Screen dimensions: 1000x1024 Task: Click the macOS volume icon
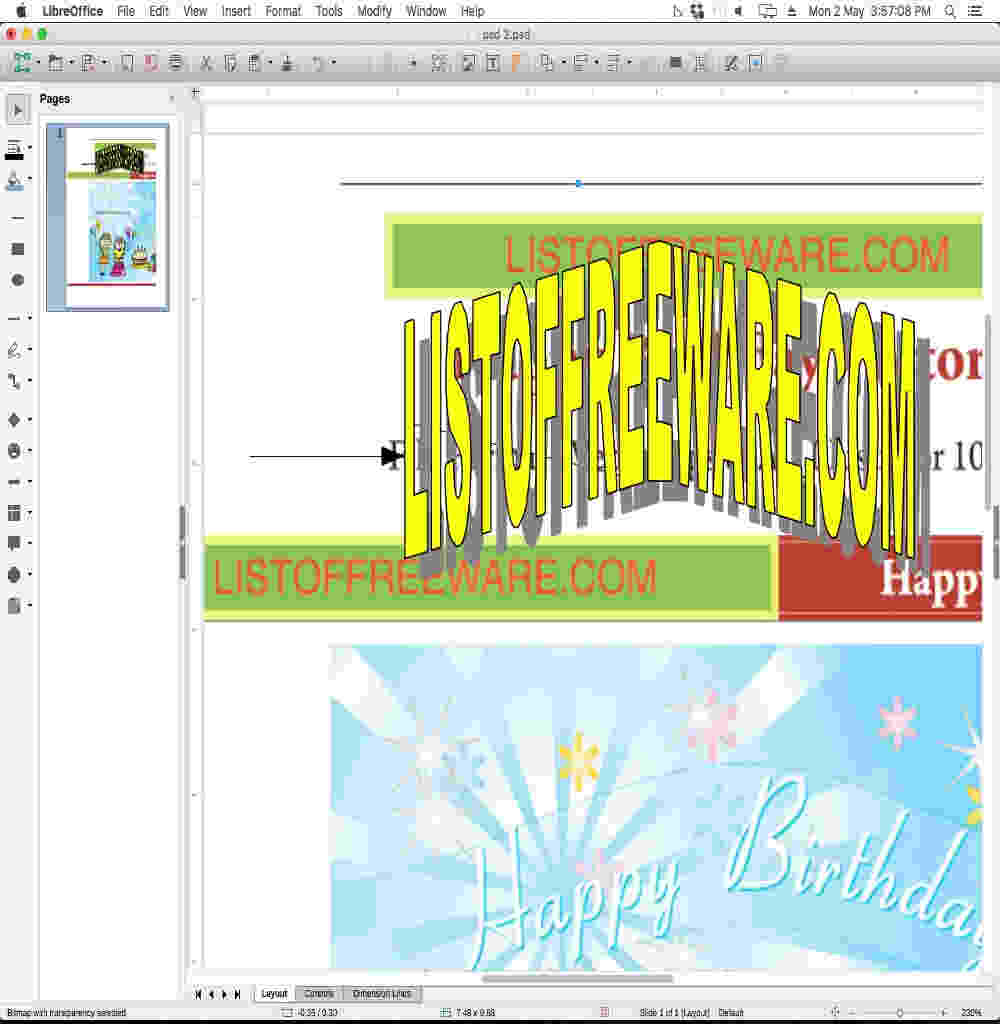(x=739, y=11)
